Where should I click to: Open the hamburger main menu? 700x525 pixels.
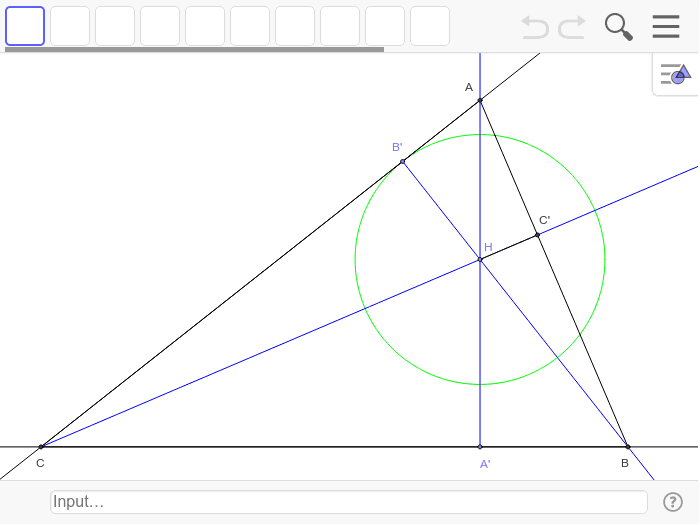[x=666, y=26]
